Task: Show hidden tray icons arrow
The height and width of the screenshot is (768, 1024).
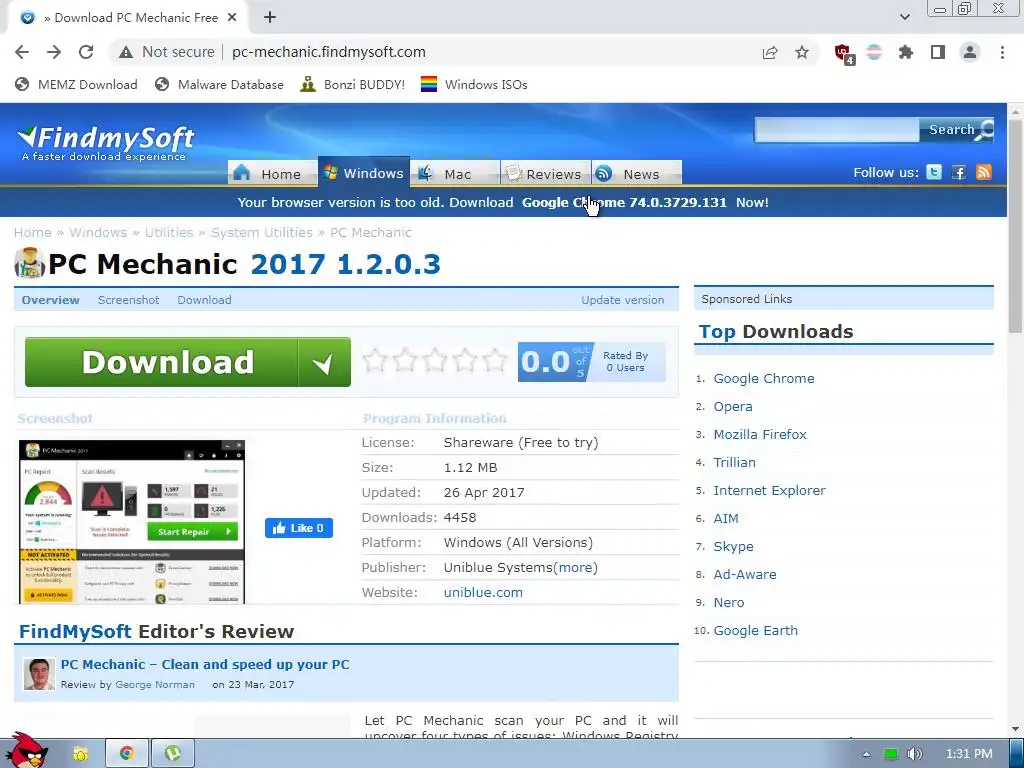Action: (x=866, y=754)
